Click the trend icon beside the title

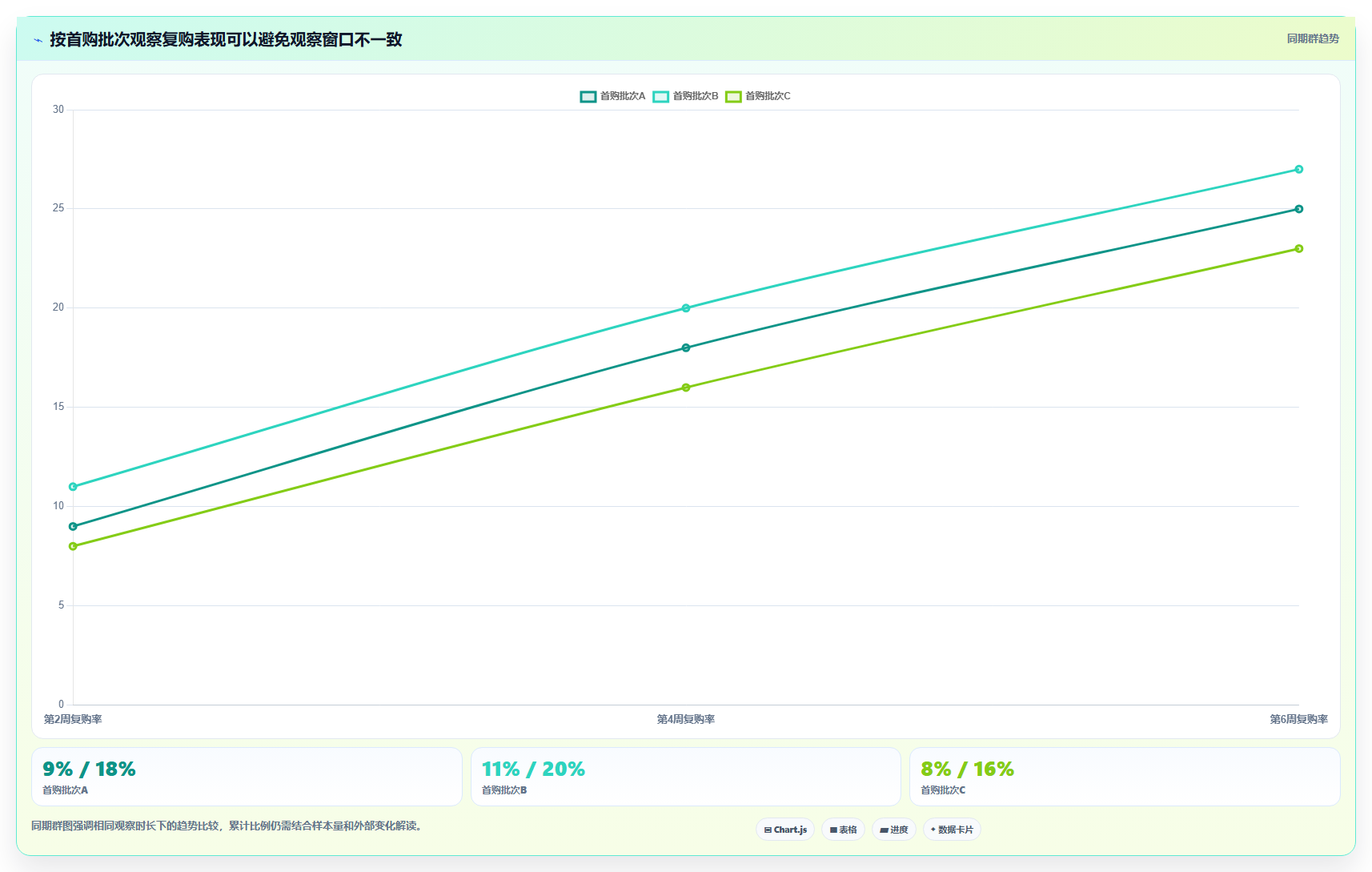38,40
